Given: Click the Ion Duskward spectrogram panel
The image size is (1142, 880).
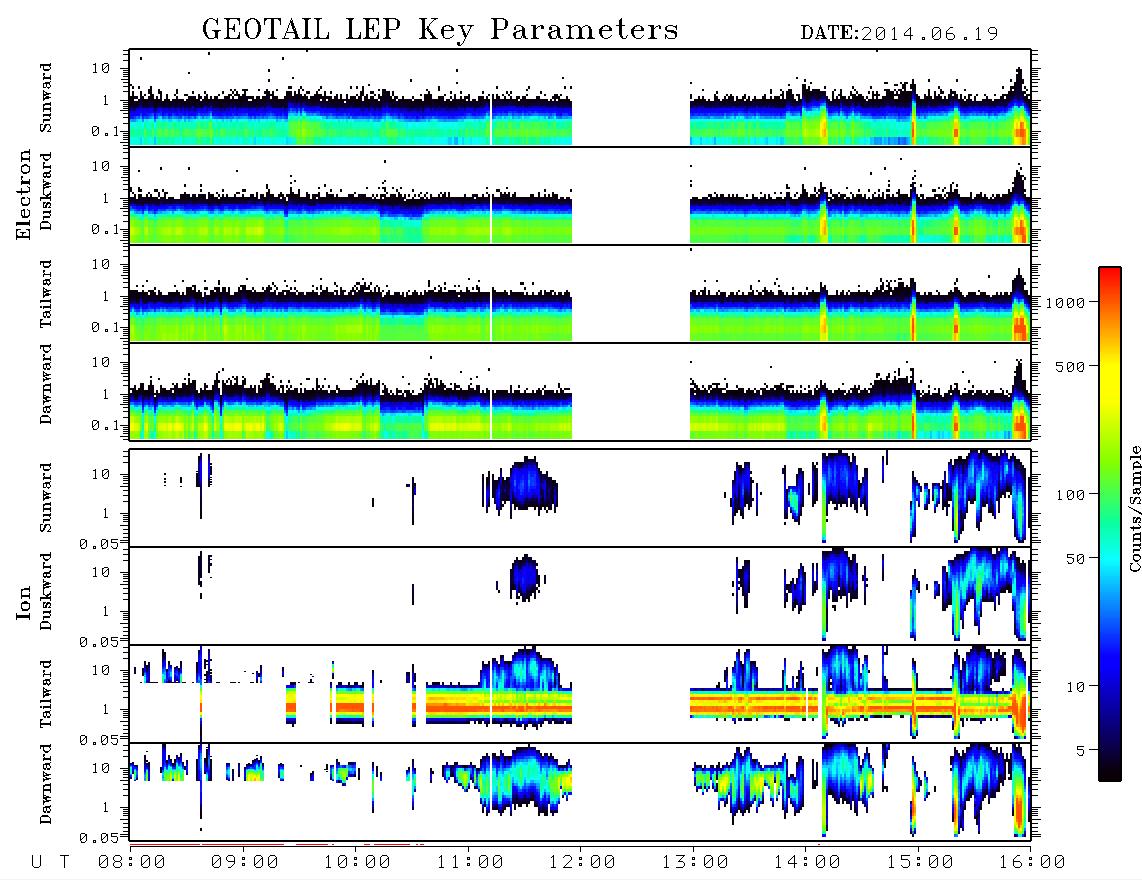Looking at the screenshot, I should 580,596.
